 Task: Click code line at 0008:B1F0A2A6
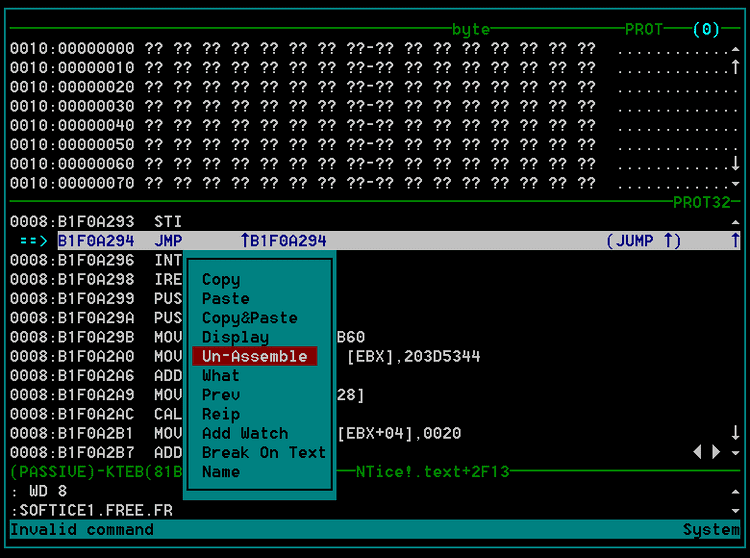coord(96,376)
